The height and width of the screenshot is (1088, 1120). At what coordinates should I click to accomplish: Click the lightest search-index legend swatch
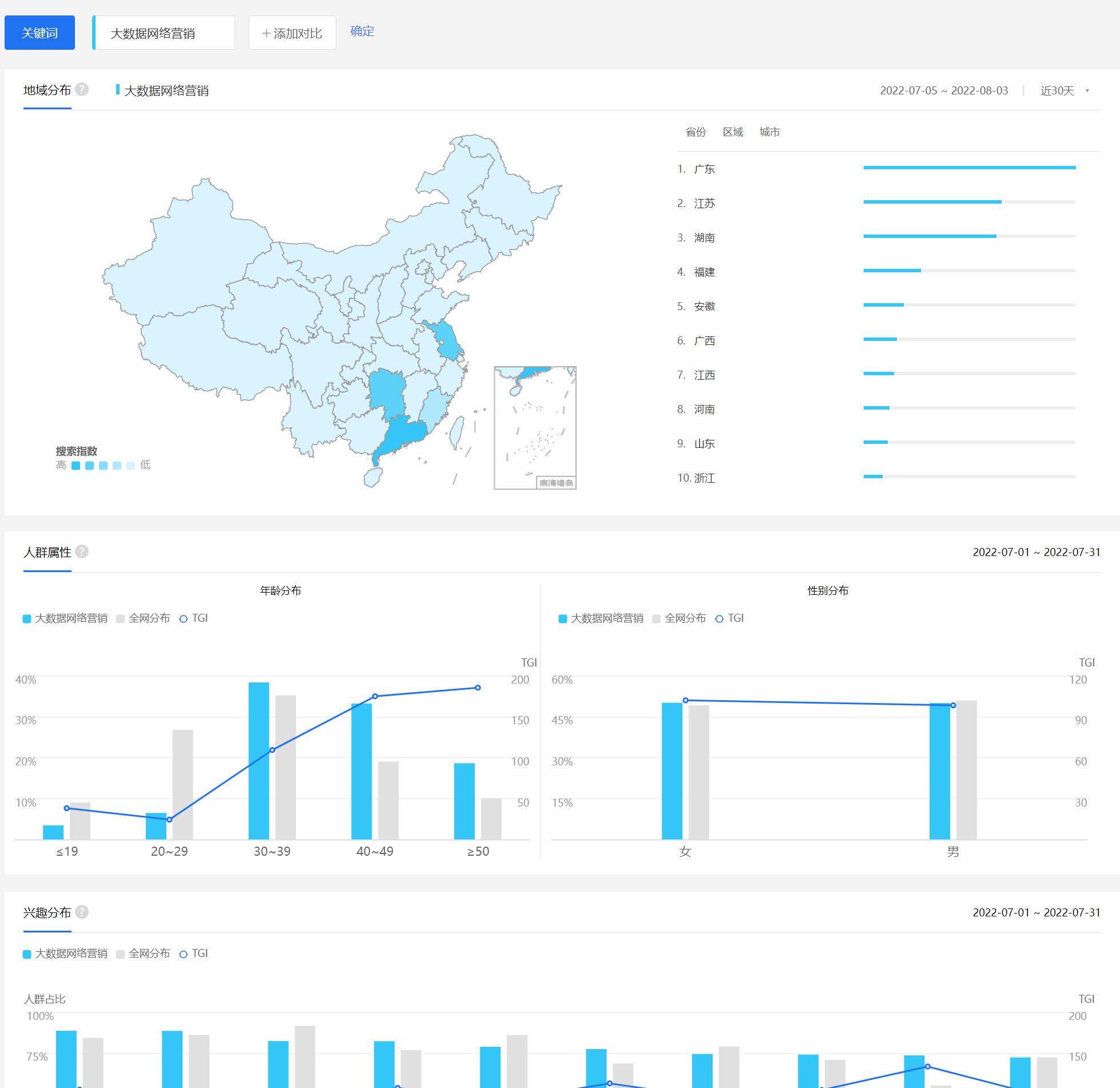130,465
